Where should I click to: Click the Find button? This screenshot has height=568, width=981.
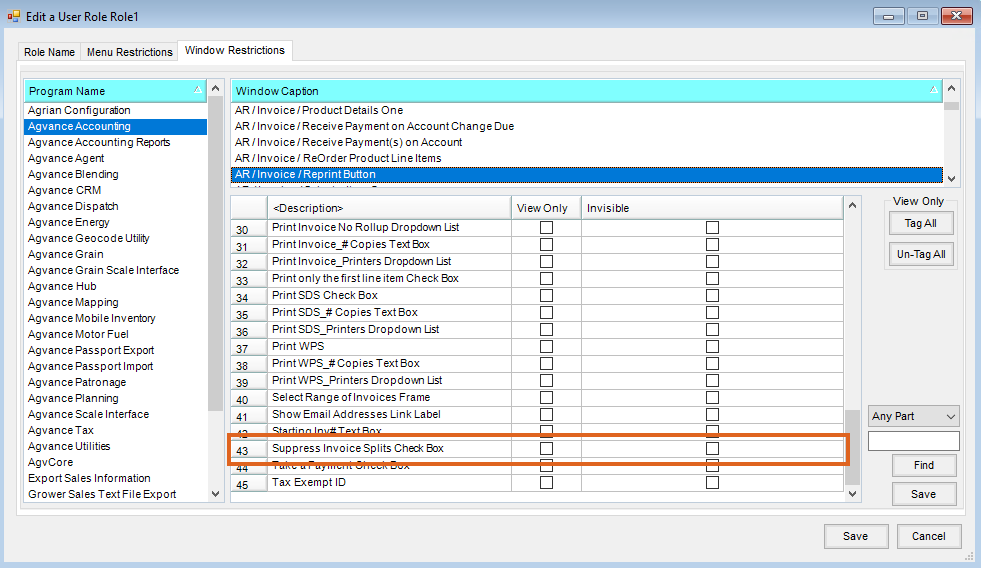pyautogui.click(x=923, y=465)
